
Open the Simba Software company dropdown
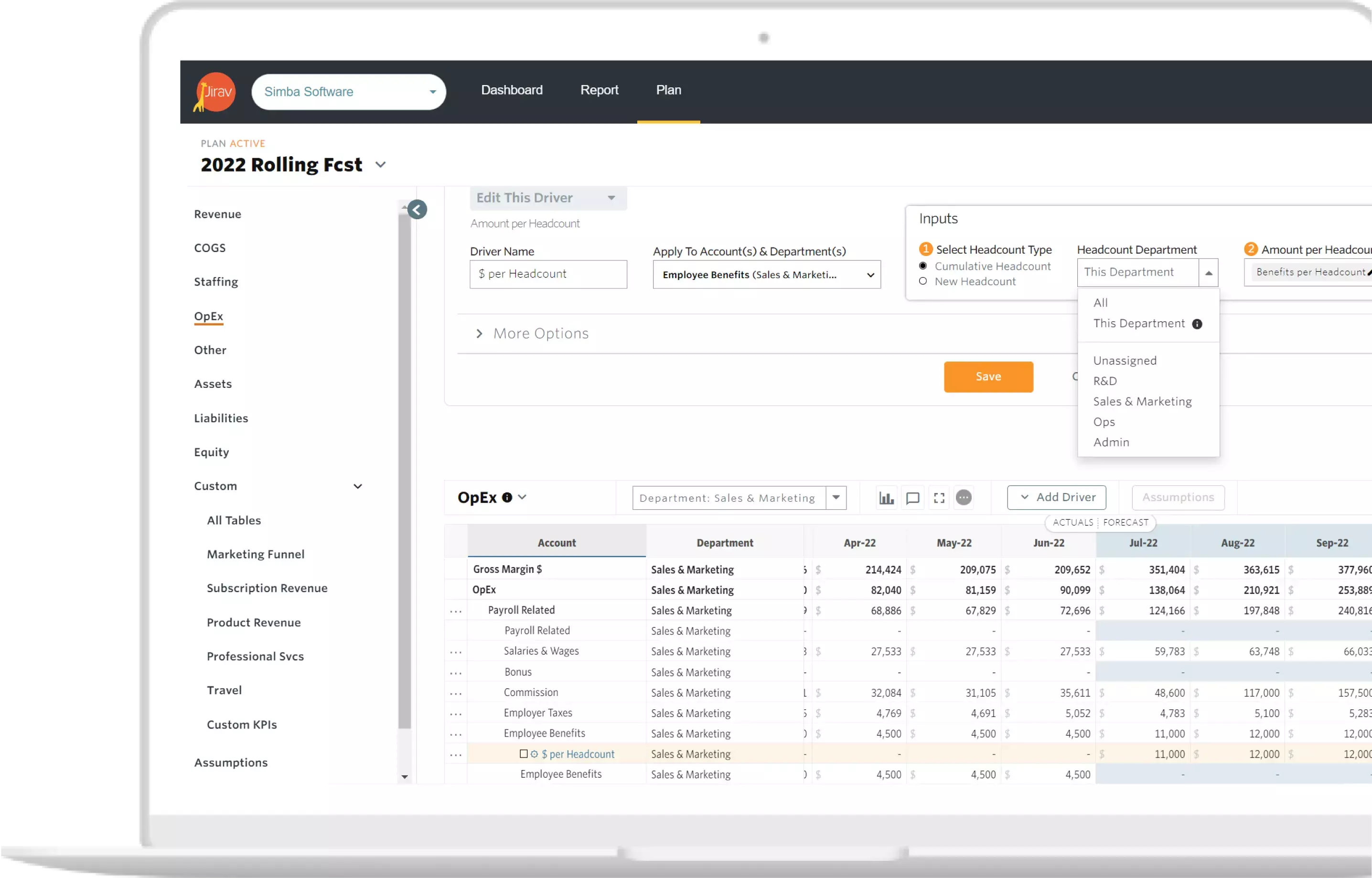[x=348, y=92]
